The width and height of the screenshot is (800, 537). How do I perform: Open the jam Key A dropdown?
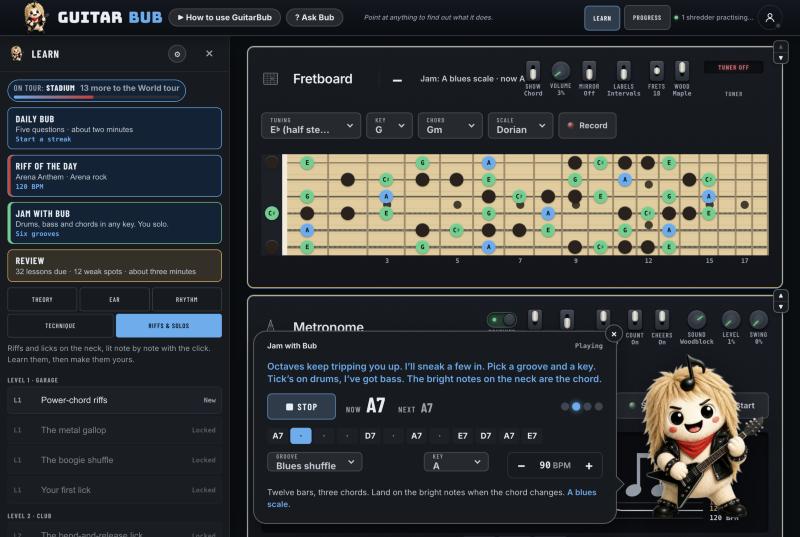(456, 462)
